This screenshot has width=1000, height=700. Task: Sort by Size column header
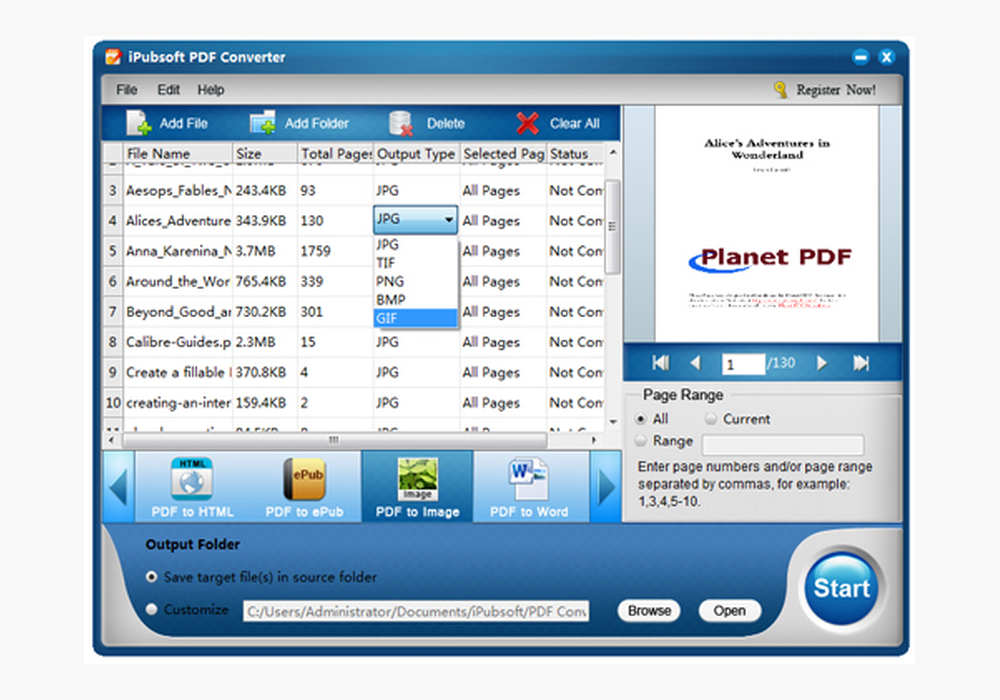[x=265, y=154]
